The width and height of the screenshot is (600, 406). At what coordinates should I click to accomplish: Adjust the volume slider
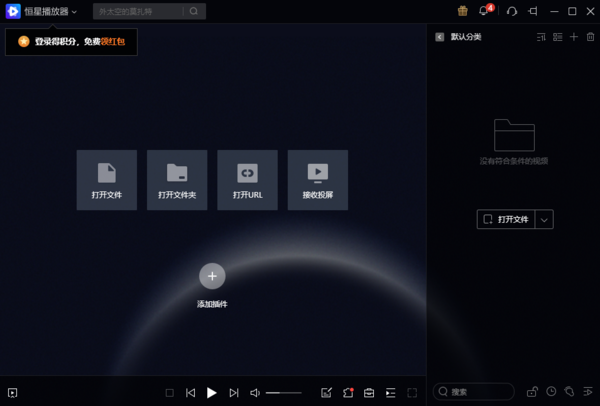click(284, 393)
